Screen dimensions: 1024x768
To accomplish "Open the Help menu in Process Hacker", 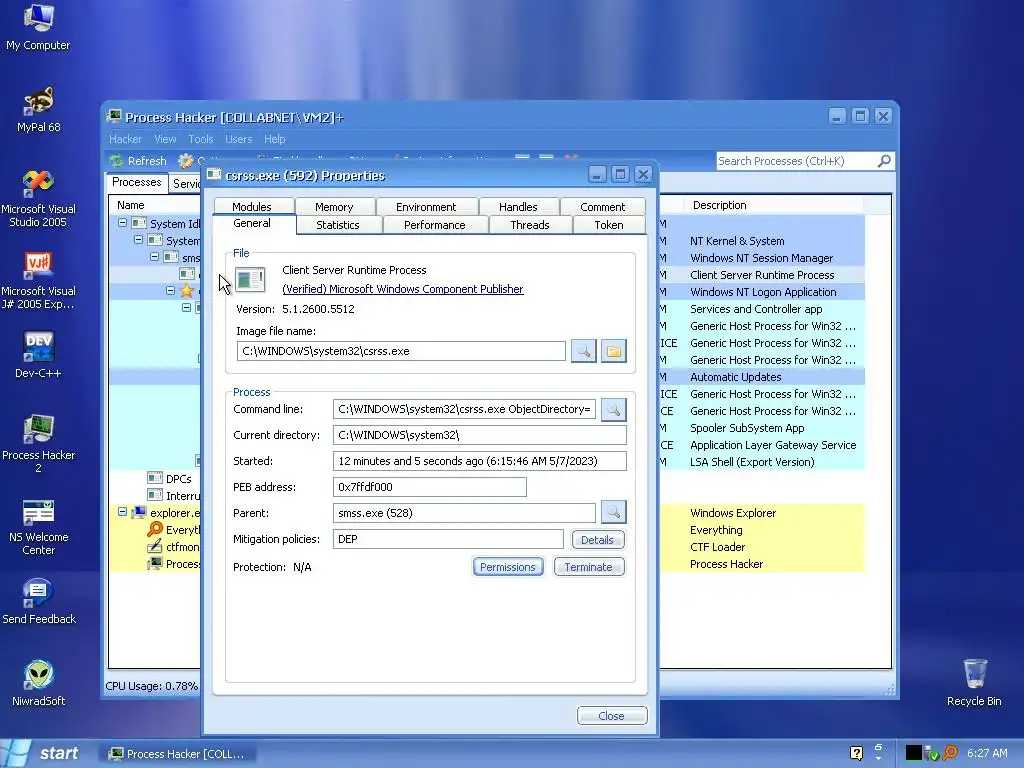I will [274, 139].
